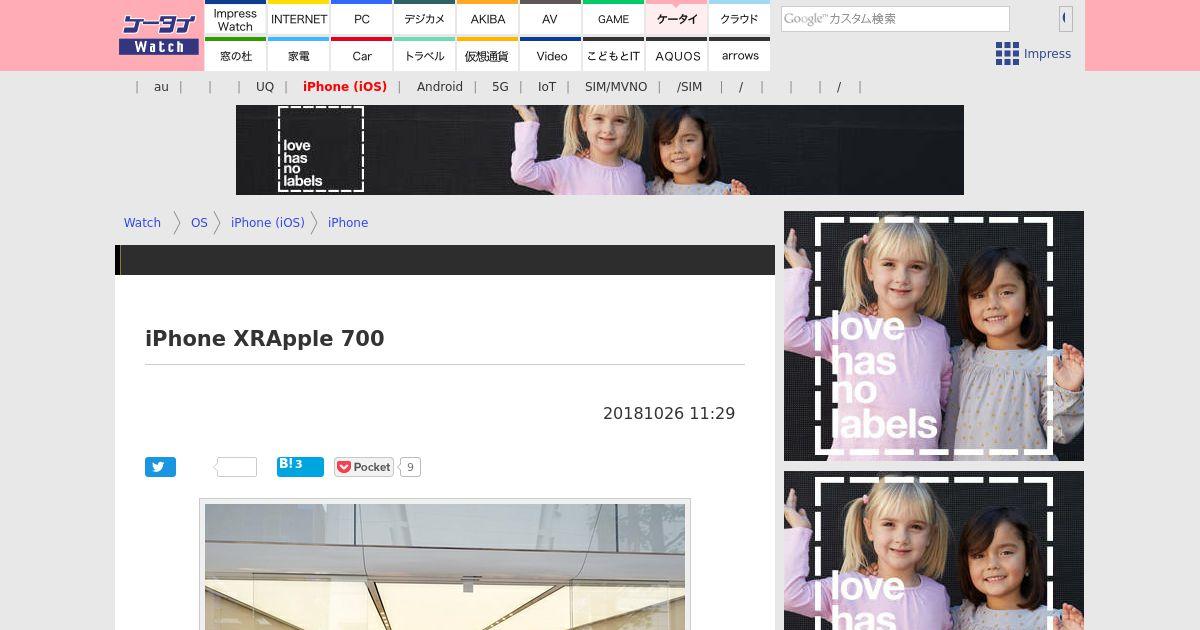Open the クラウド Watch tab
Viewport: 1200px width, 630px height.
pyautogui.click(x=740, y=18)
